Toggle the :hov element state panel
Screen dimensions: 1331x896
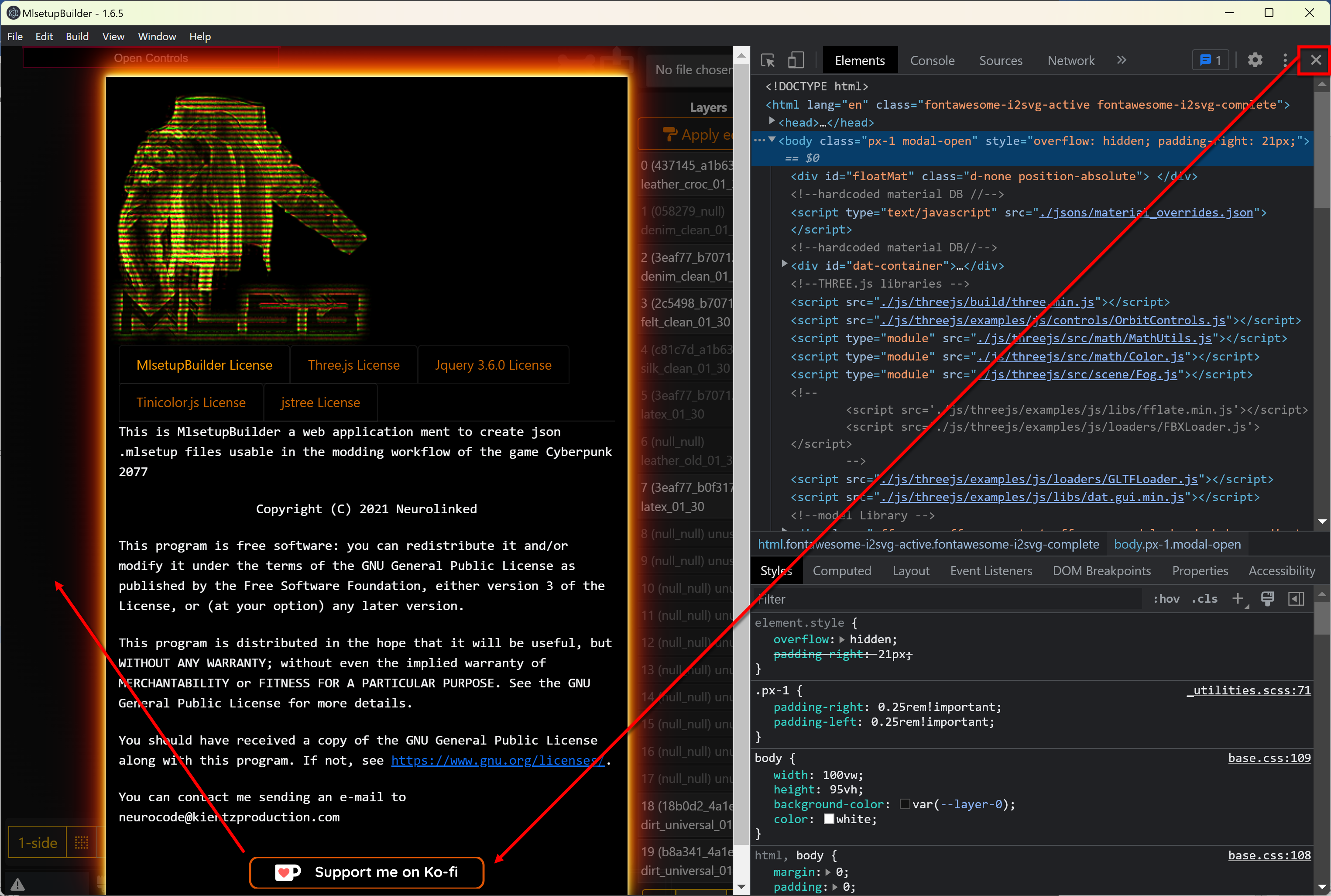[1166, 598]
